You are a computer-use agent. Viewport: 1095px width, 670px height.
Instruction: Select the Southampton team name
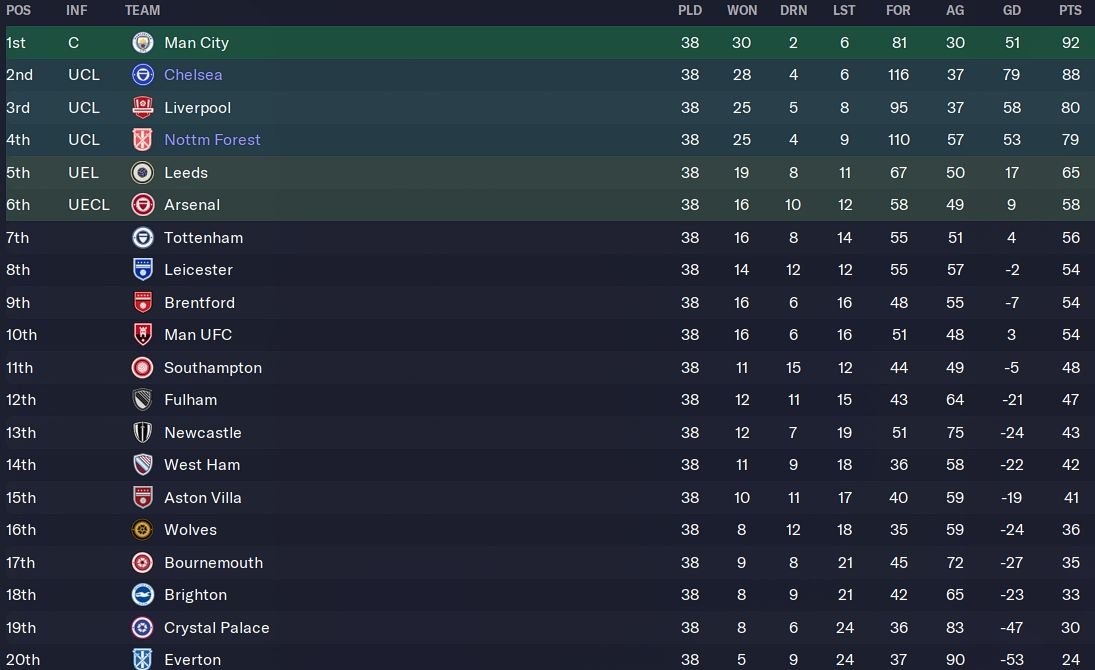click(x=213, y=368)
